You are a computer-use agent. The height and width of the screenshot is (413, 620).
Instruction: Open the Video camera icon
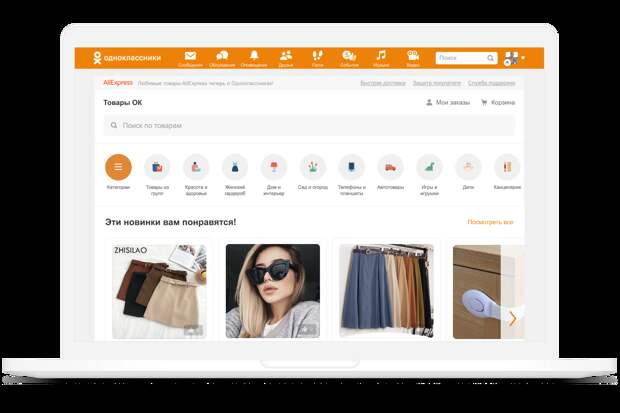pos(413,55)
